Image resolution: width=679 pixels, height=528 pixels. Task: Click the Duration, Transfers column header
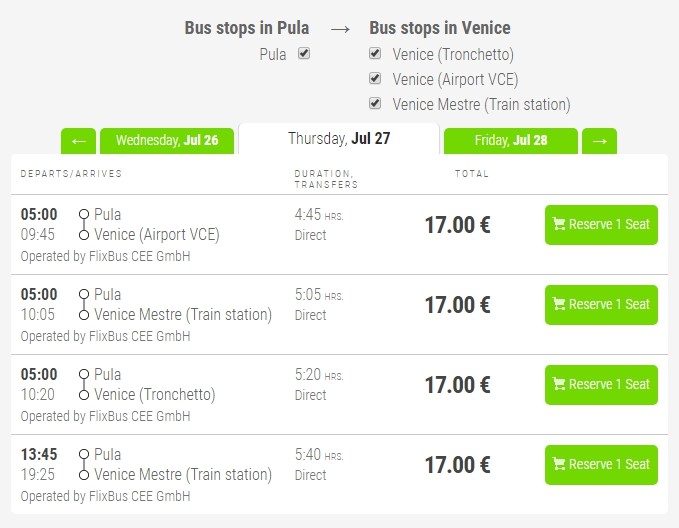click(326, 179)
